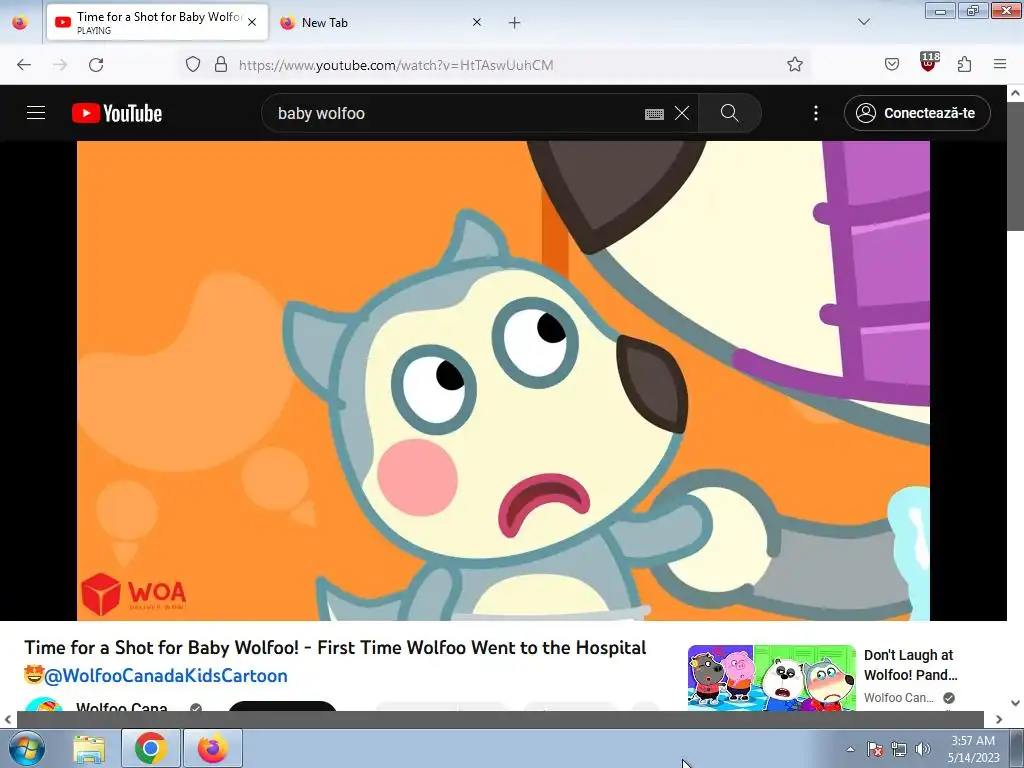Open a new browser tab with plus
The height and width of the screenshot is (768, 1024).
click(x=515, y=23)
